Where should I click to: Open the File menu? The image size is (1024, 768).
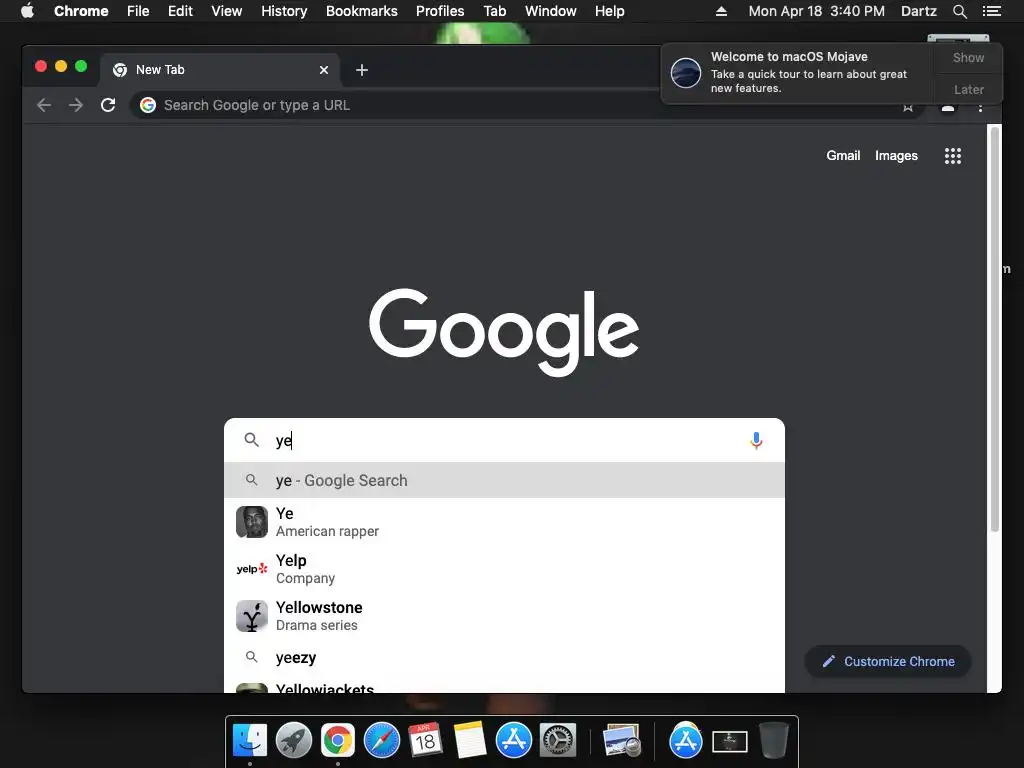(138, 11)
